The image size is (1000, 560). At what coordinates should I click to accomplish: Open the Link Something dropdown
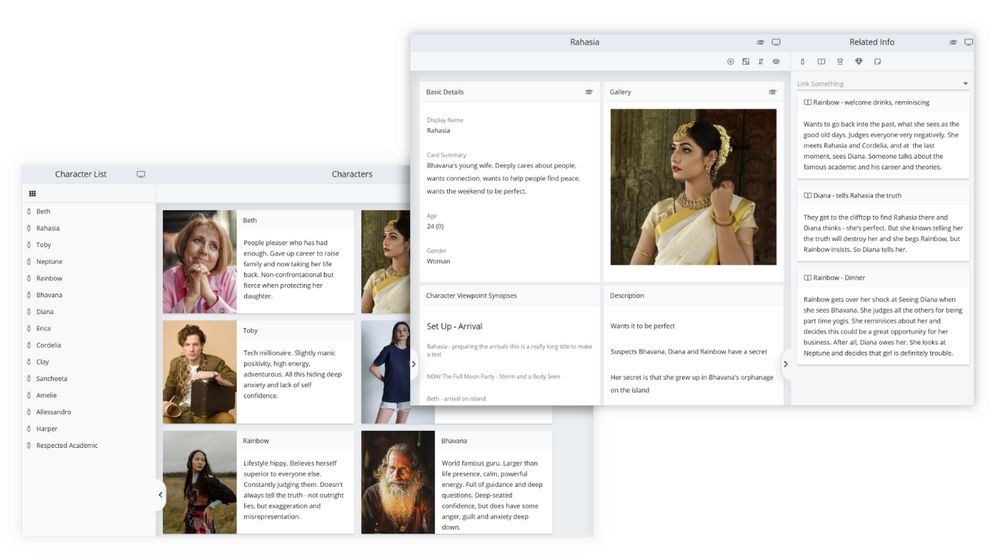click(883, 84)
